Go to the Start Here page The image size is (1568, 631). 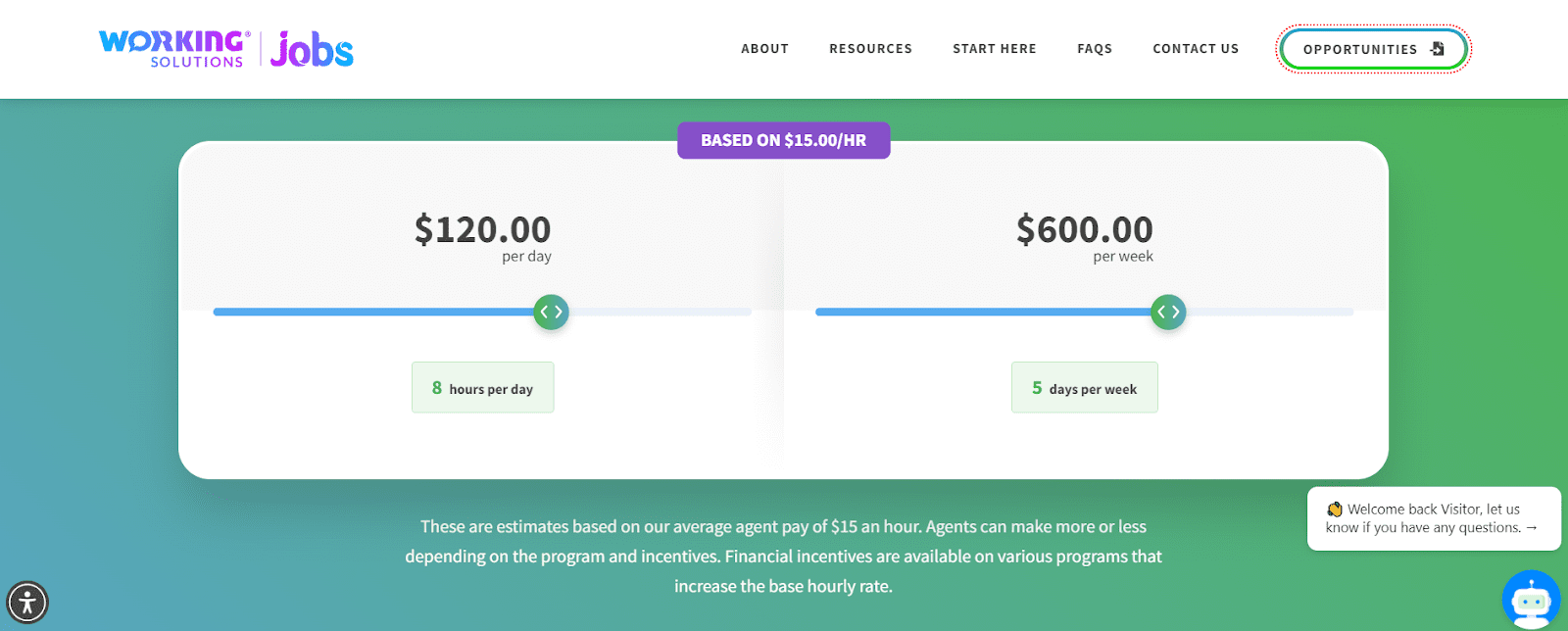(994, 49)
